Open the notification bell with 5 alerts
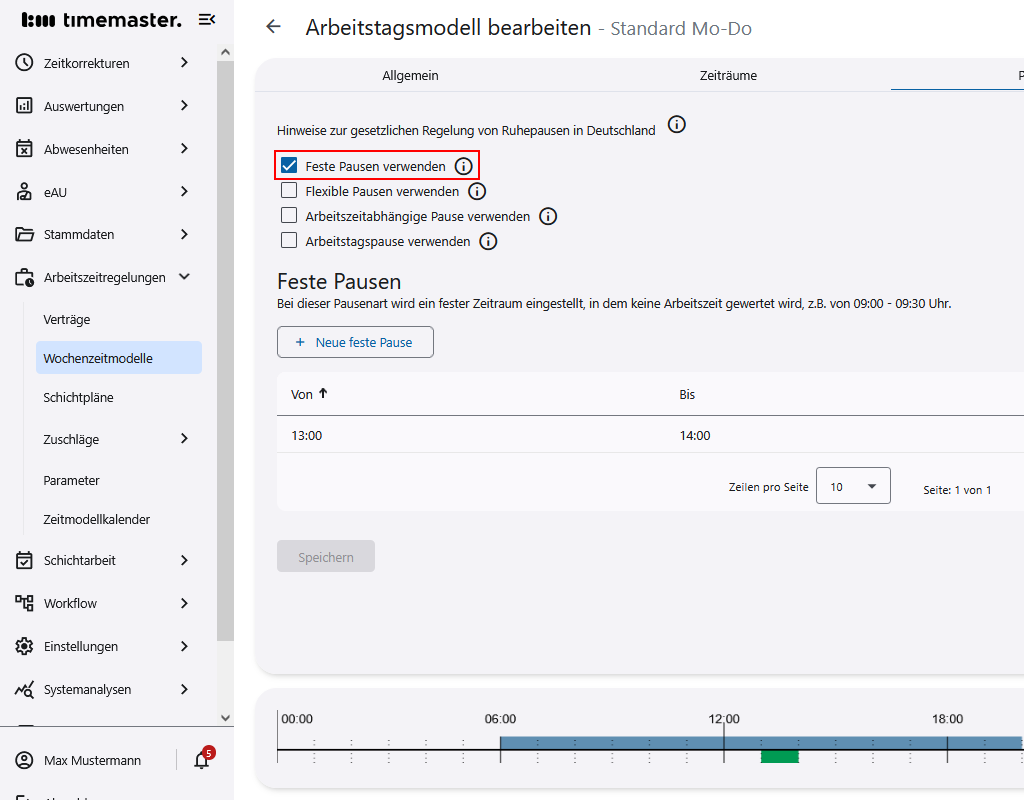The height and width of the screenshot is (800, 1024). pos(202,760)
